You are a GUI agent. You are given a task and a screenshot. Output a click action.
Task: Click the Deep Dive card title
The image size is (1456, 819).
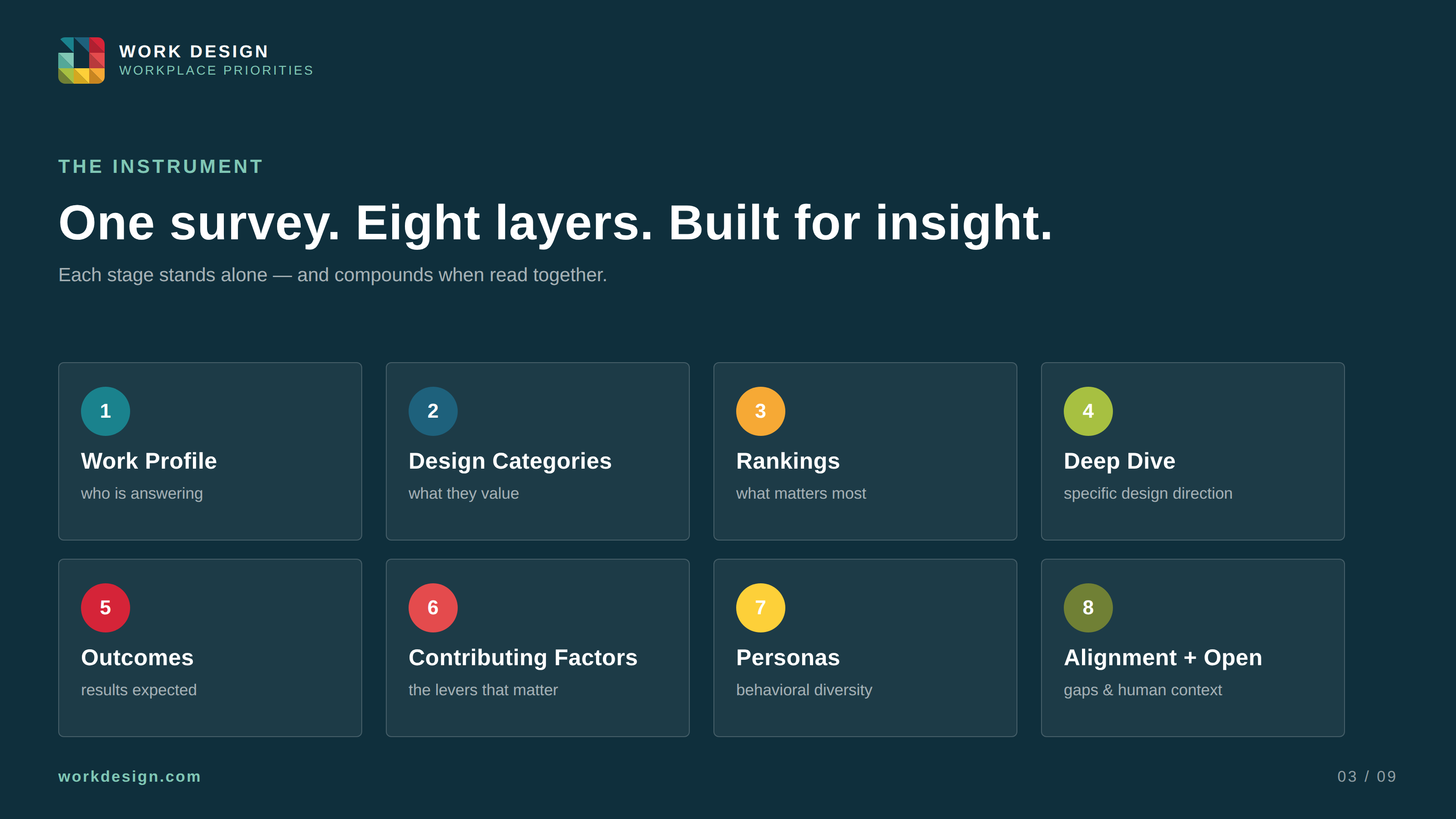pos(1119,460)
